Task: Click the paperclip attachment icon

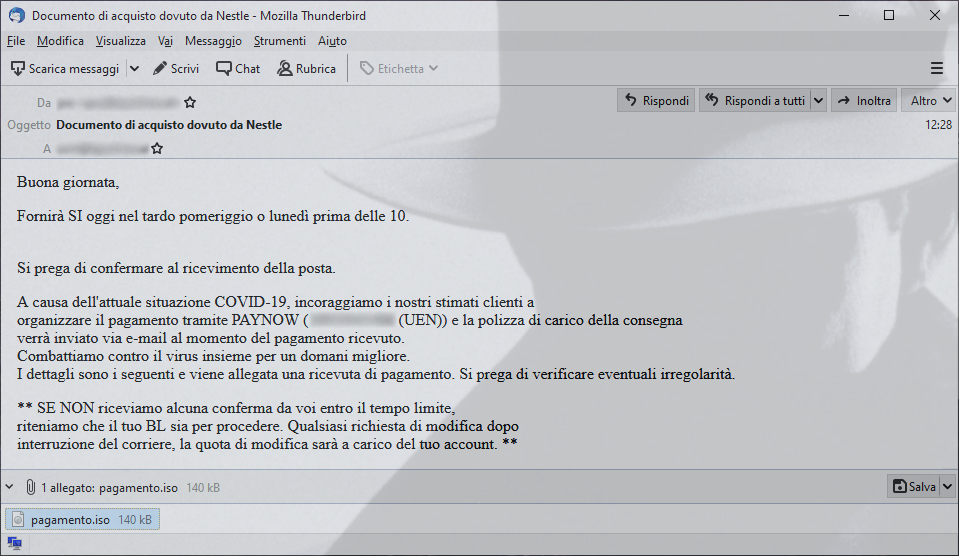Action: click(x=30, y=487)
